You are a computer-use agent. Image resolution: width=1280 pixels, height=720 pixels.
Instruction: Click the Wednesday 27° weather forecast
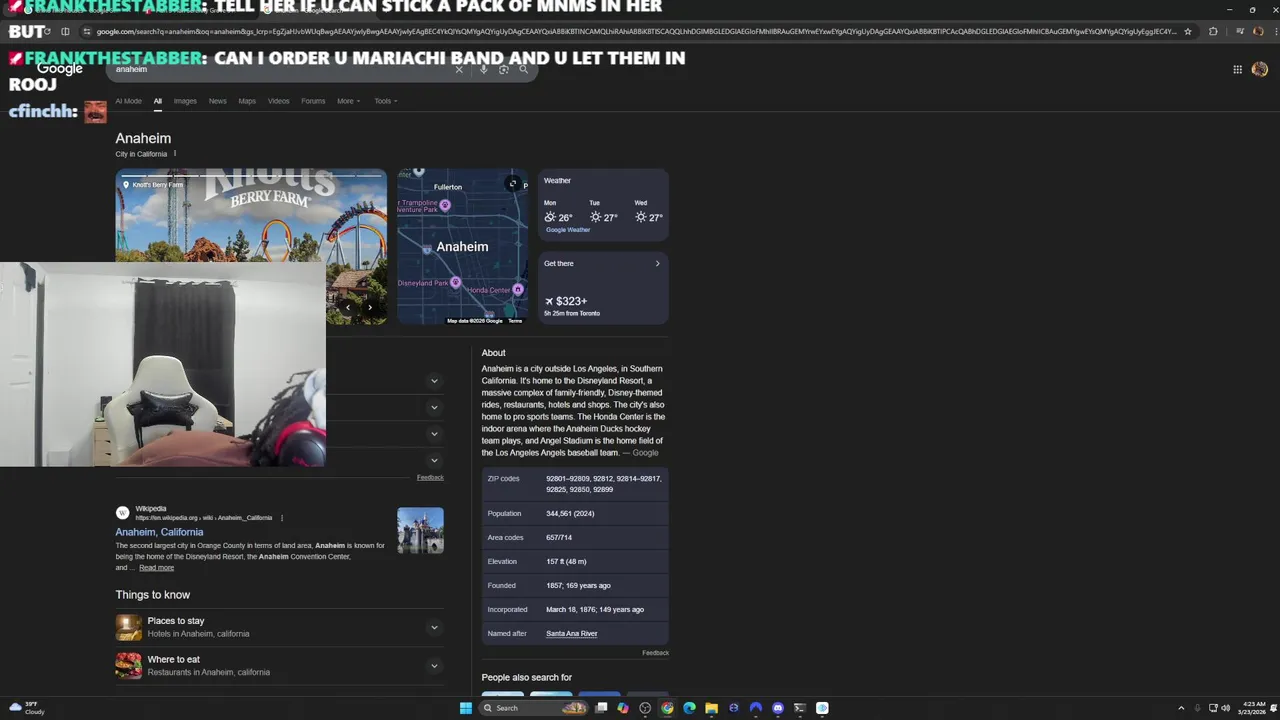(648, 212)
